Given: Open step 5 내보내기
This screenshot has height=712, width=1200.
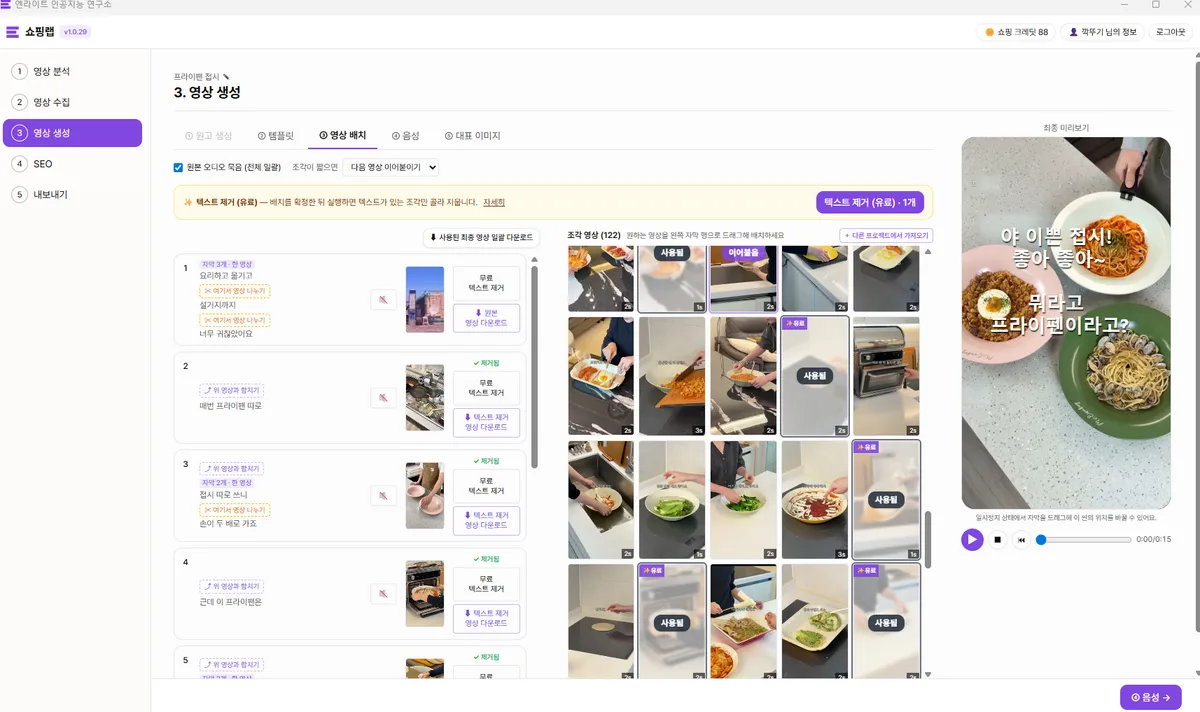Looking at the screenshot, I should coord(72,194).
